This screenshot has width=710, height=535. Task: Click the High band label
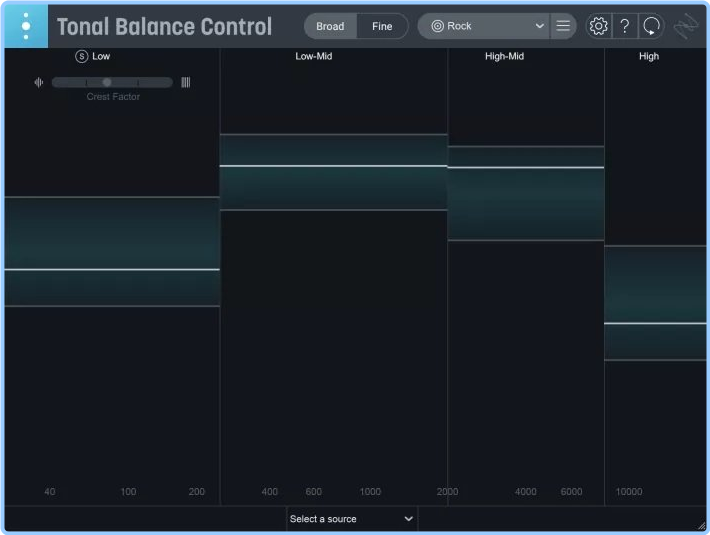click(x=649, y=56)
